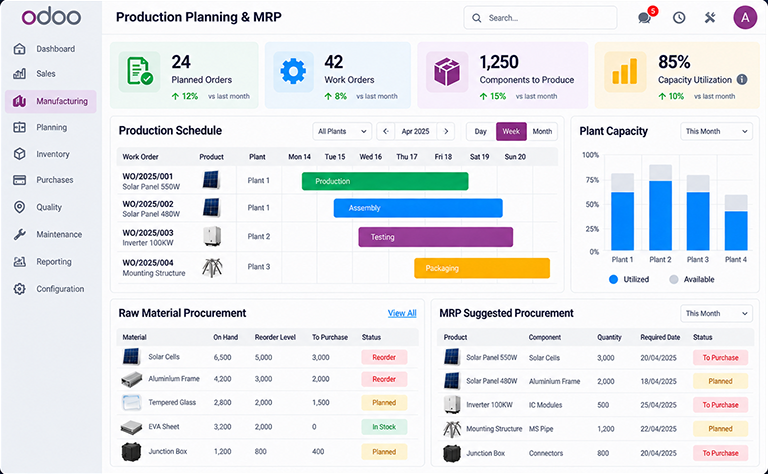Open the chat messages icon with badge
The width and height of the screenshot is (768, 474).
click(x=645, y=18)
